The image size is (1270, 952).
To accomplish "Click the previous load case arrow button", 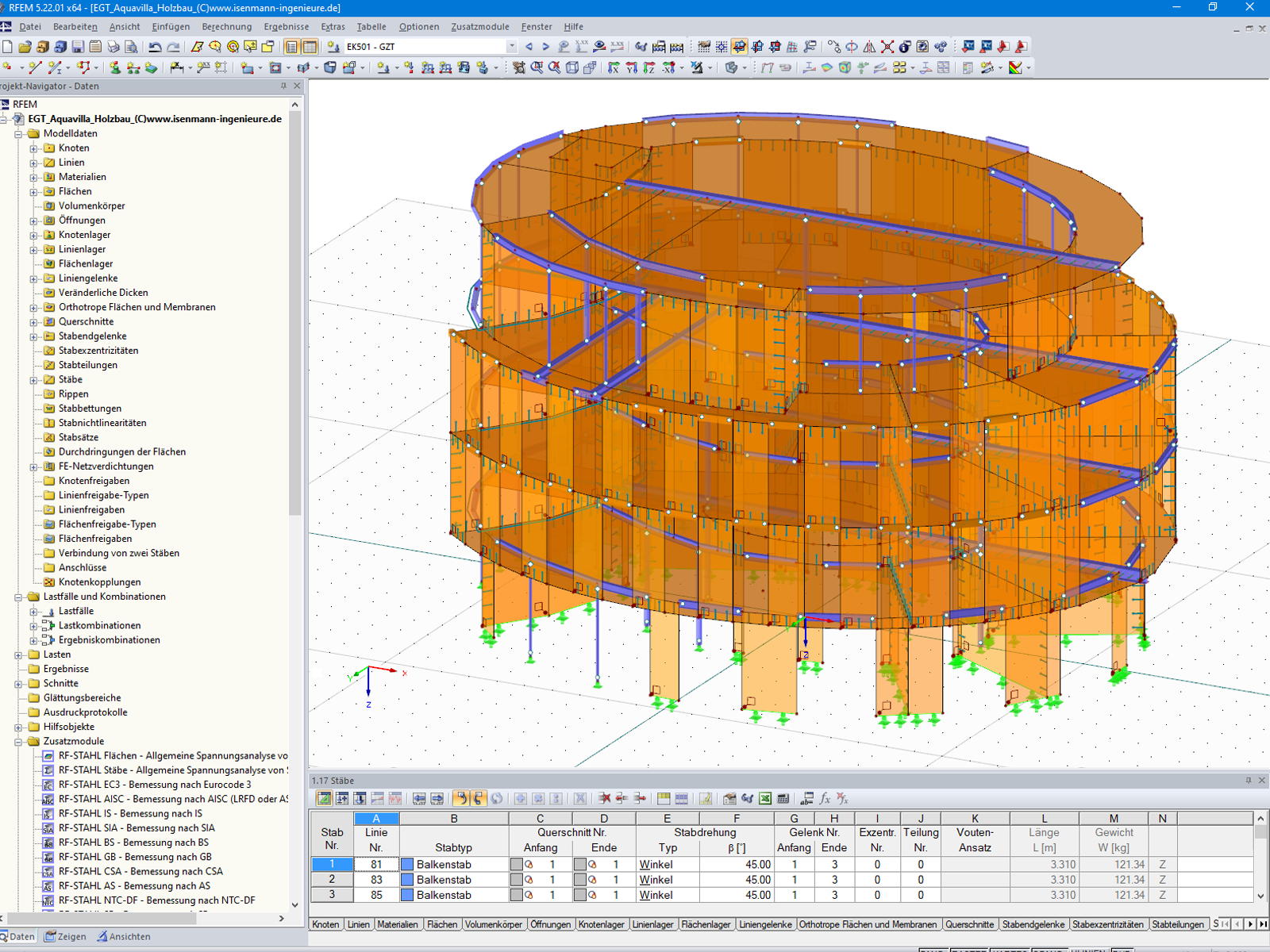I will point(529,46).
